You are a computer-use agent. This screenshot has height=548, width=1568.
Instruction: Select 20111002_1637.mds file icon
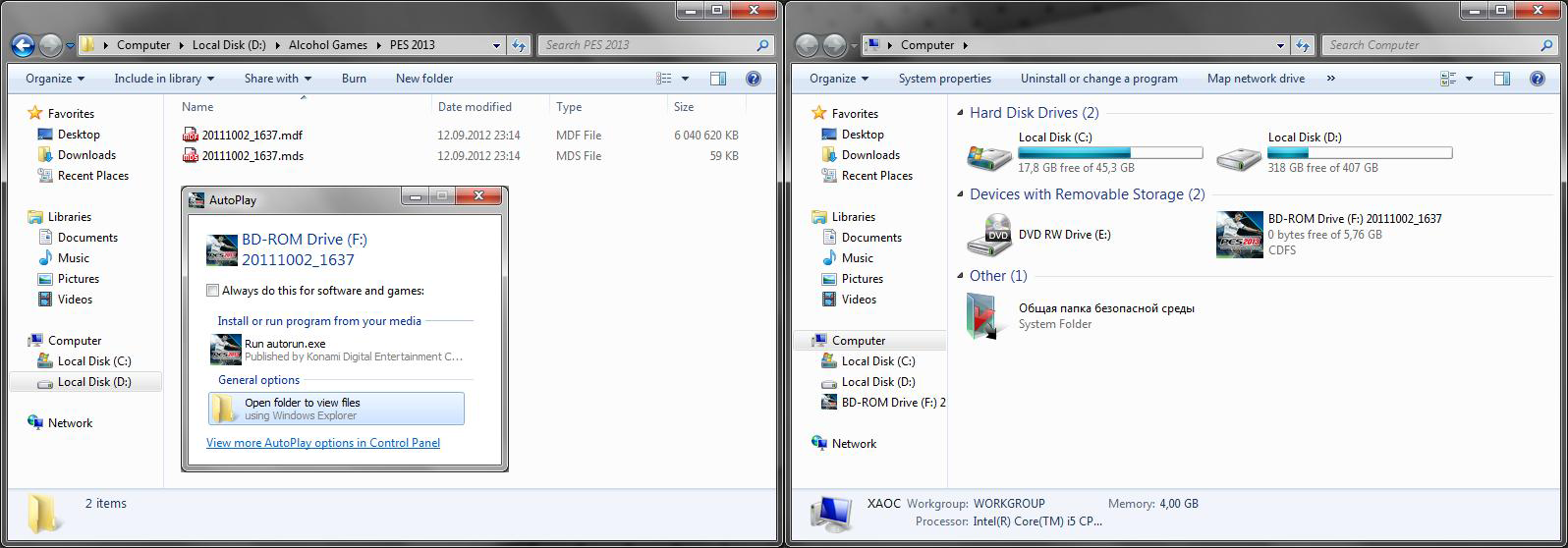click(x=191, y=156)
